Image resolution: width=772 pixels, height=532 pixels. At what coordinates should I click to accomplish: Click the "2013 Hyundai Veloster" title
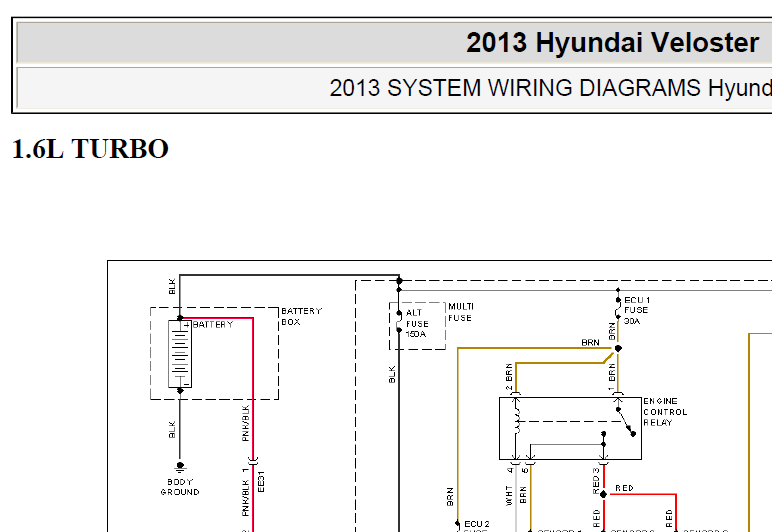click(612, 43)
